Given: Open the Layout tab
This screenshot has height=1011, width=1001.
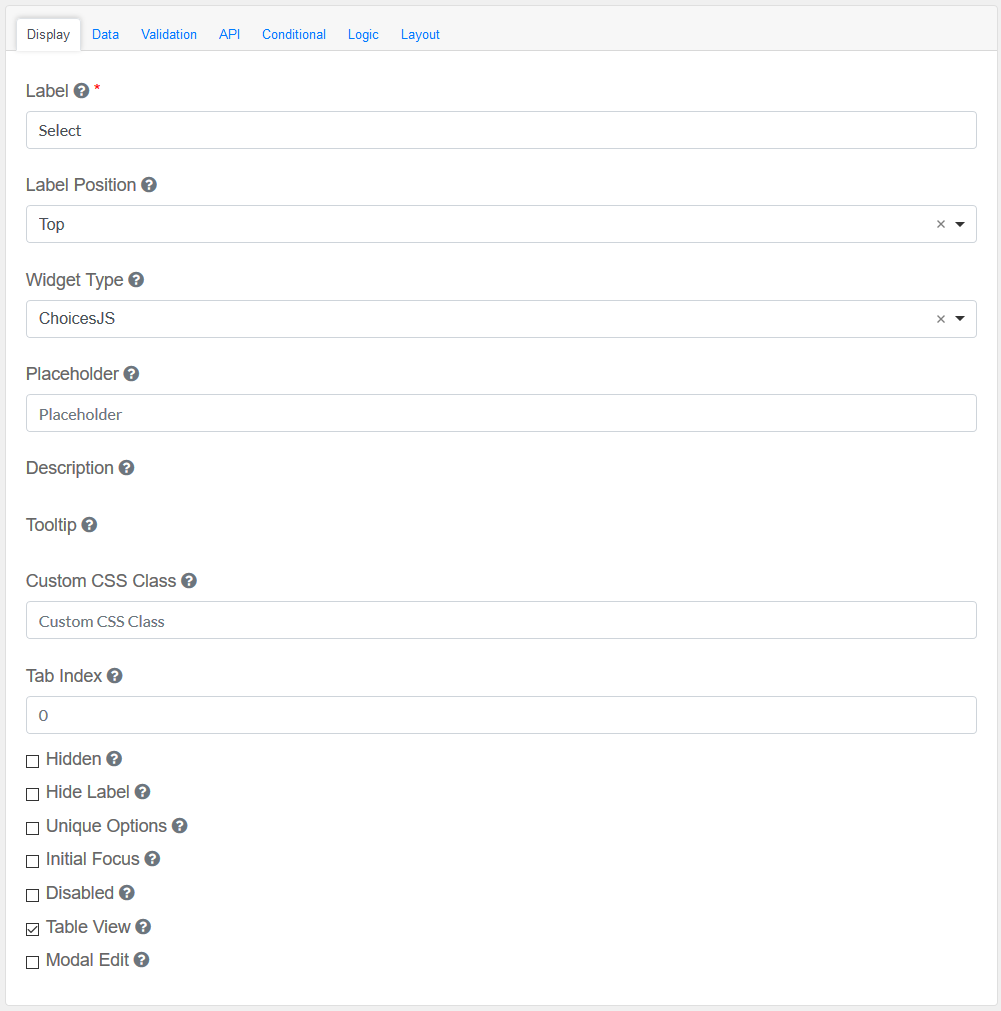Looking at the screenshot, I should pyautogui.click(x=420, y=34).
